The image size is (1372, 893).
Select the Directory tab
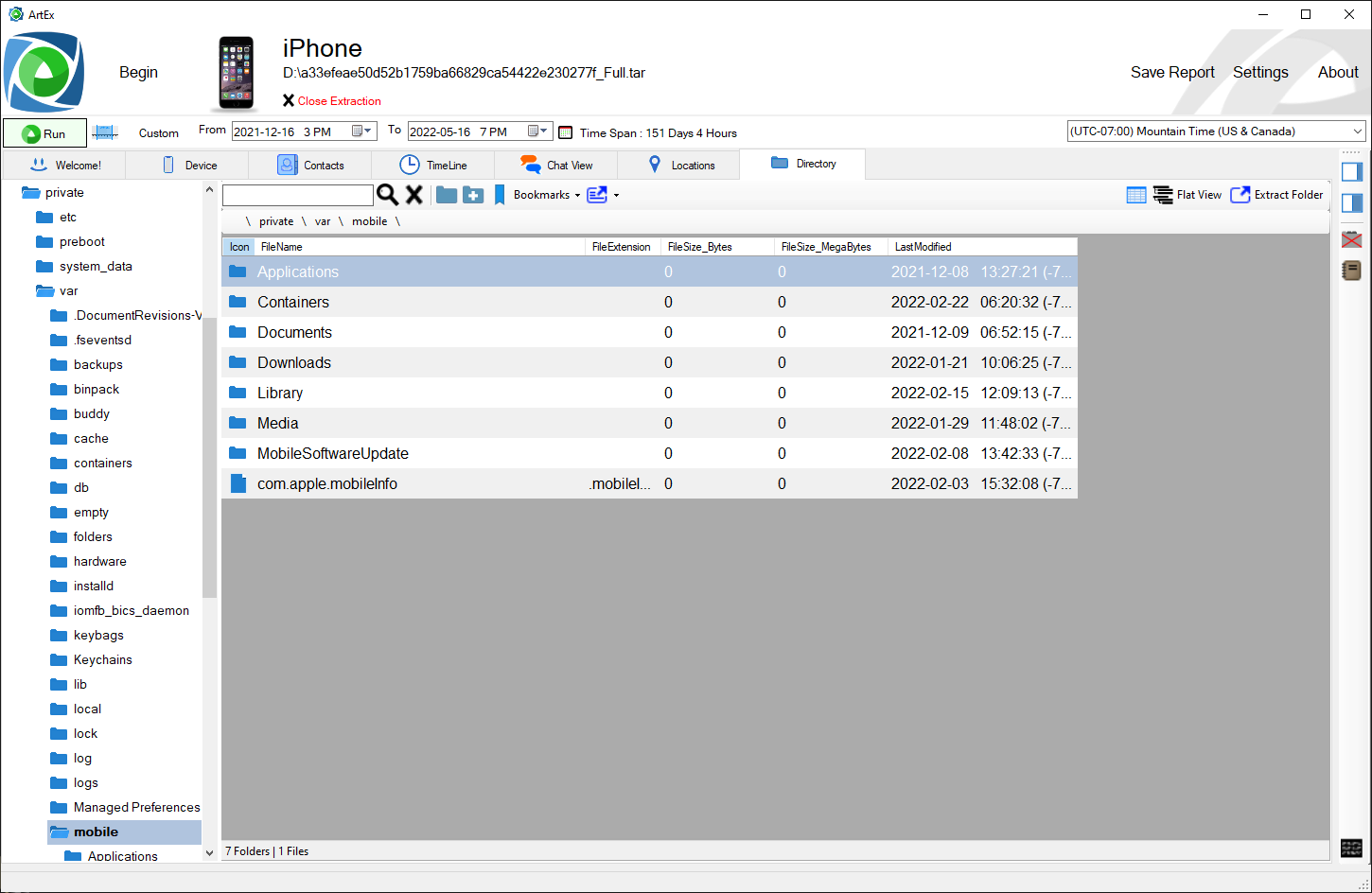point(802,164)
